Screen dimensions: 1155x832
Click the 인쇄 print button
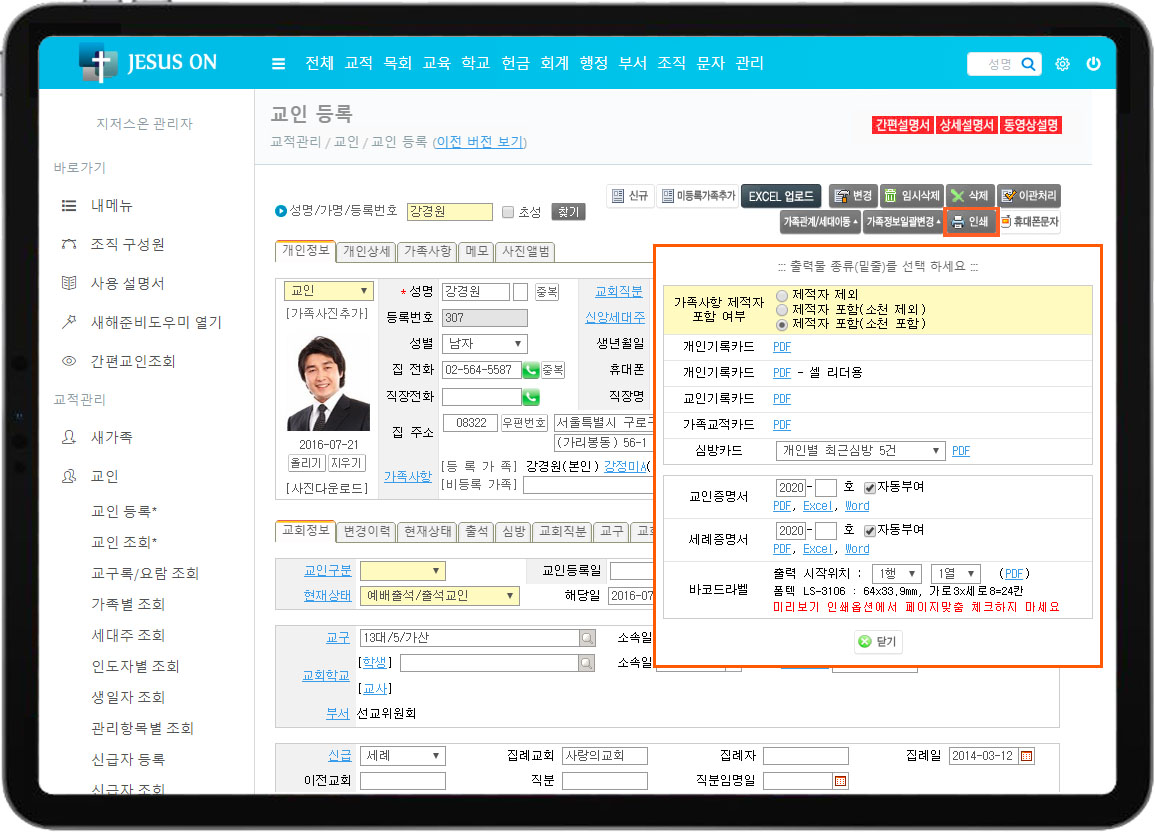click(969, 222)
